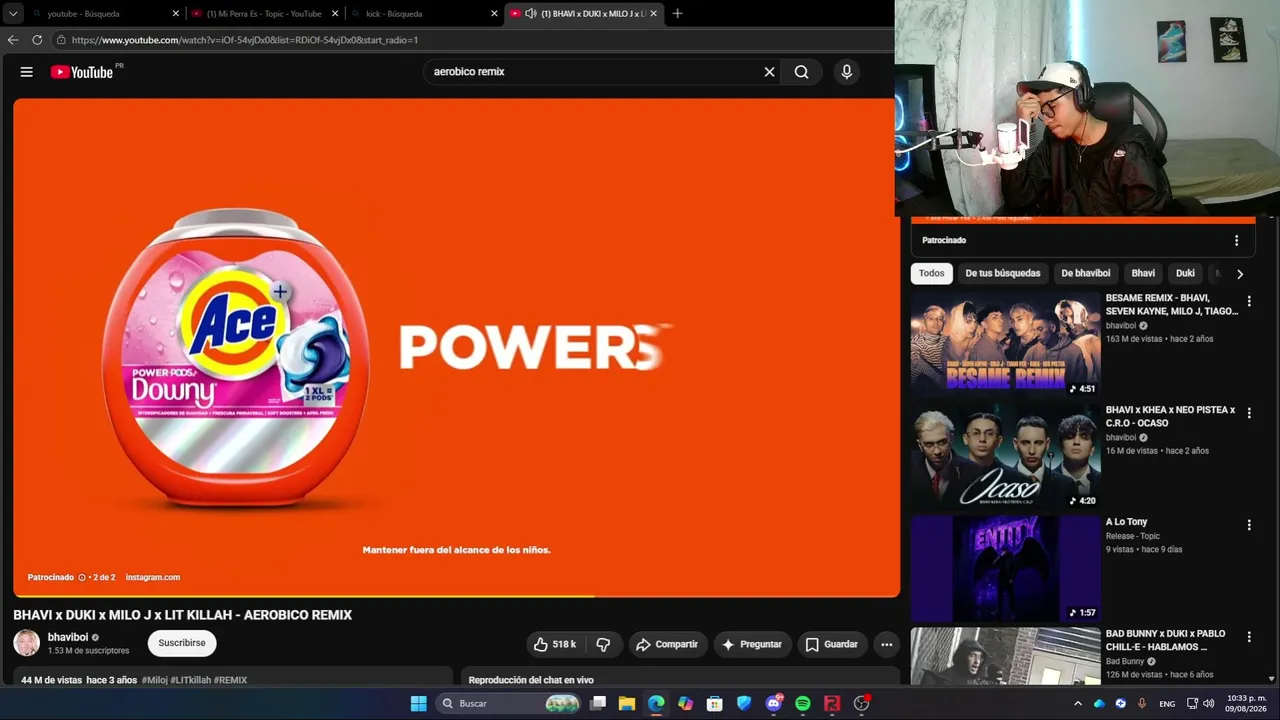Select the 'De tus búsquedas' chip

pos(1003,273)
